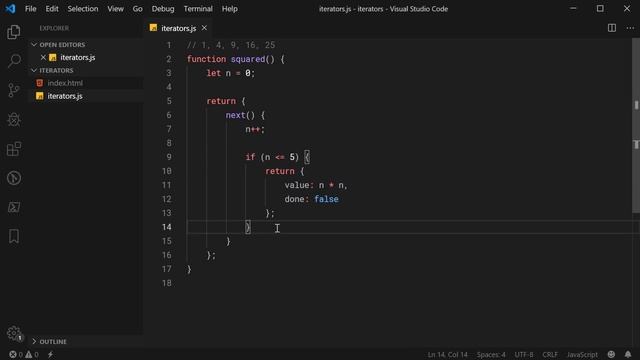Viewport: 640px width, 360px height.
Task: Click the 'false' keyword on line 12
Action: [x=326, y=199]
